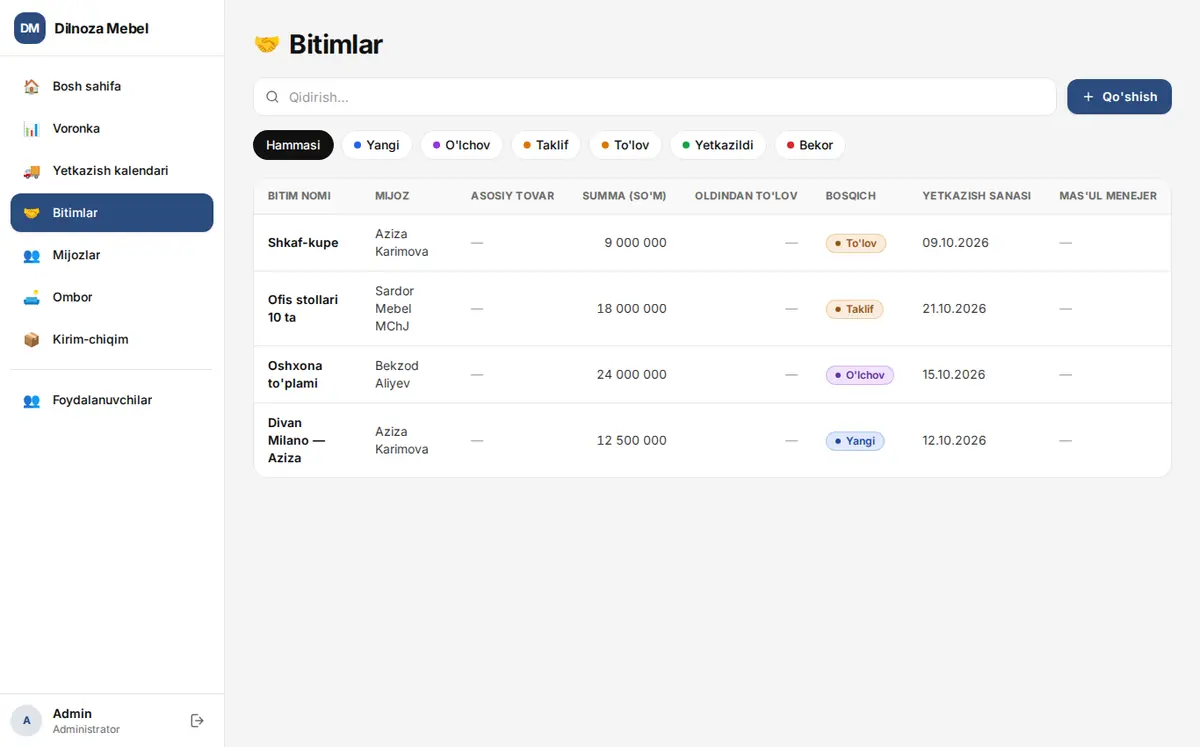
Task: Click the 18 000 000 amount
Action: pyautogui.click(x=631, y=309)
